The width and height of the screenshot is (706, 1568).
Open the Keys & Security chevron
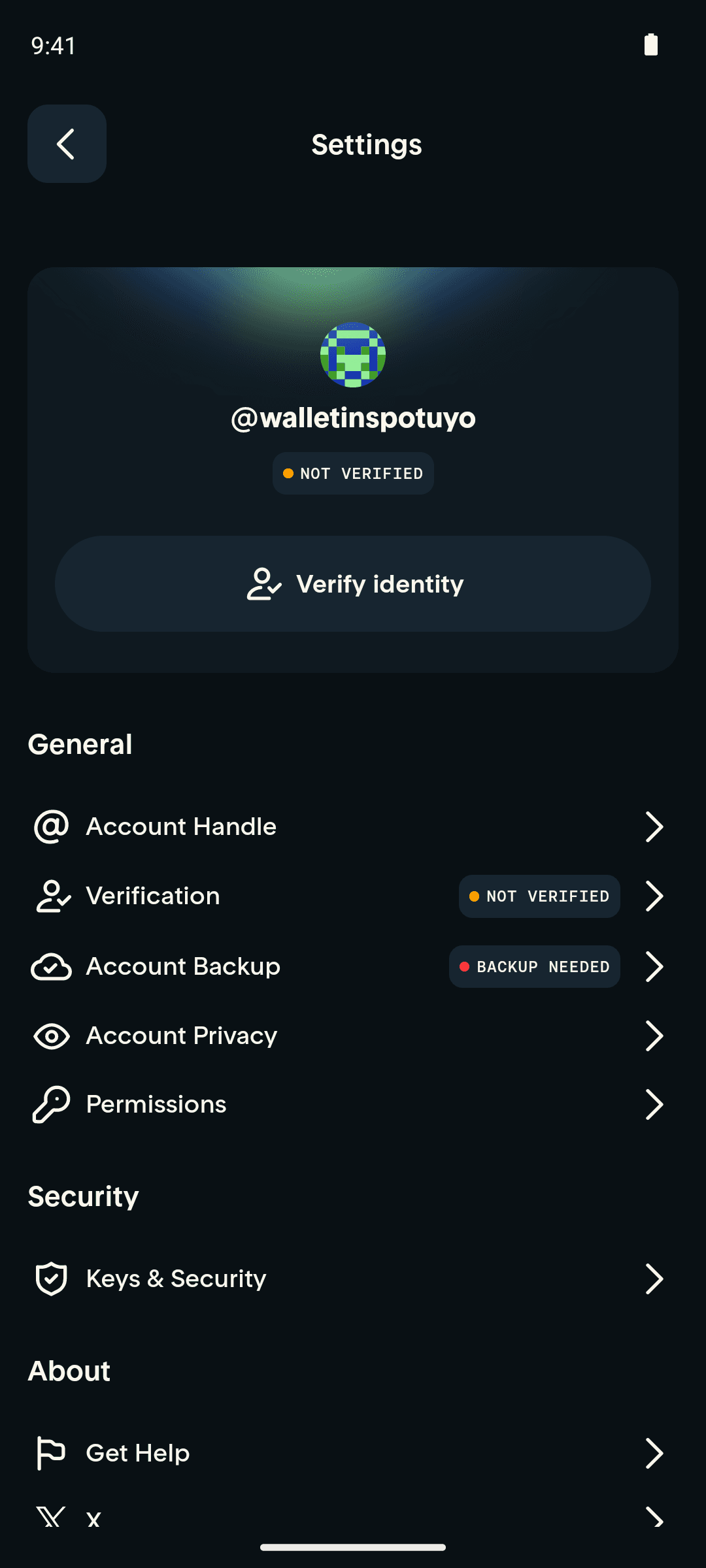654,1279
